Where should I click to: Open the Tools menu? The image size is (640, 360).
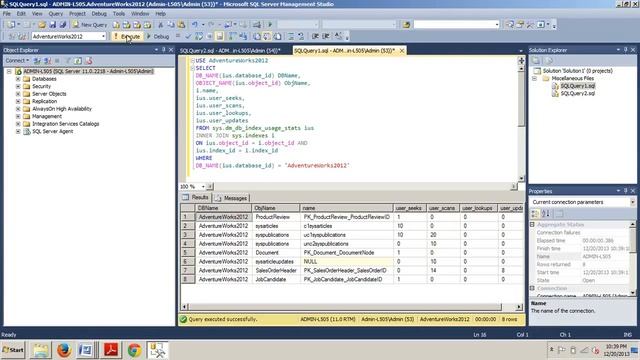point(119,13)
